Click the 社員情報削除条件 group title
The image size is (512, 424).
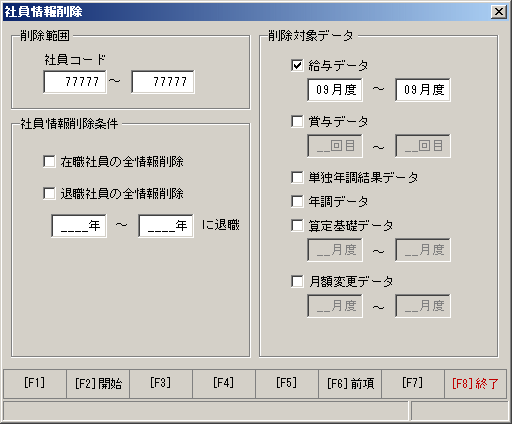[x=69, y=124]
